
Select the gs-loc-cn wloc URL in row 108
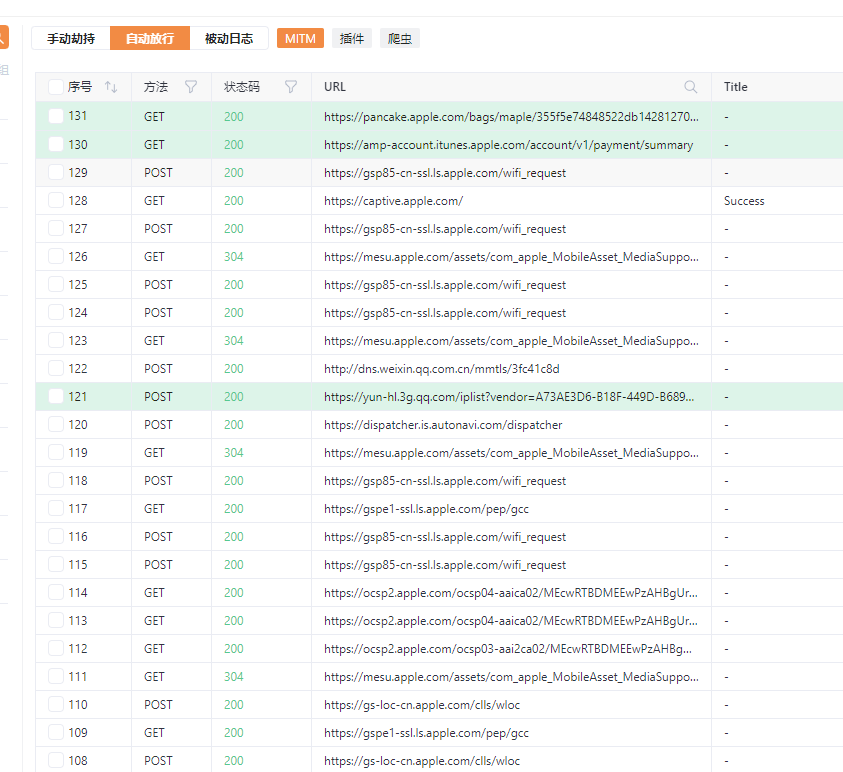coord(422,761)
